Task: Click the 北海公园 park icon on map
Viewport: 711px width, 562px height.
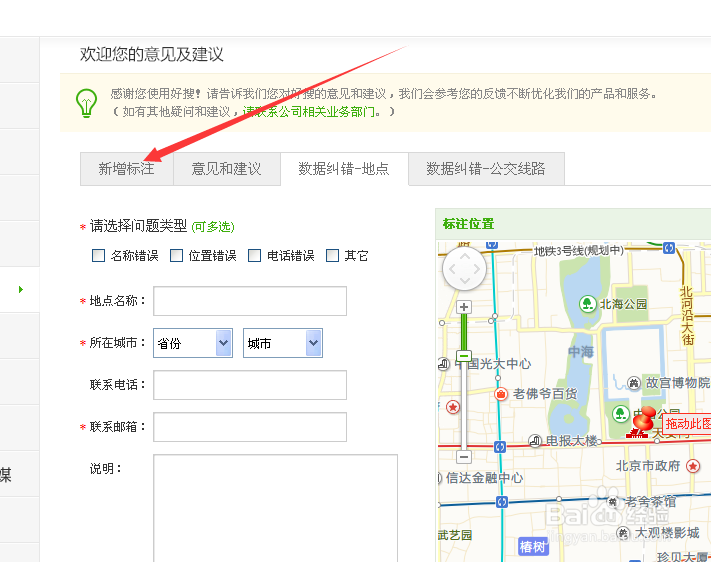Action: [x=588, y=303]
